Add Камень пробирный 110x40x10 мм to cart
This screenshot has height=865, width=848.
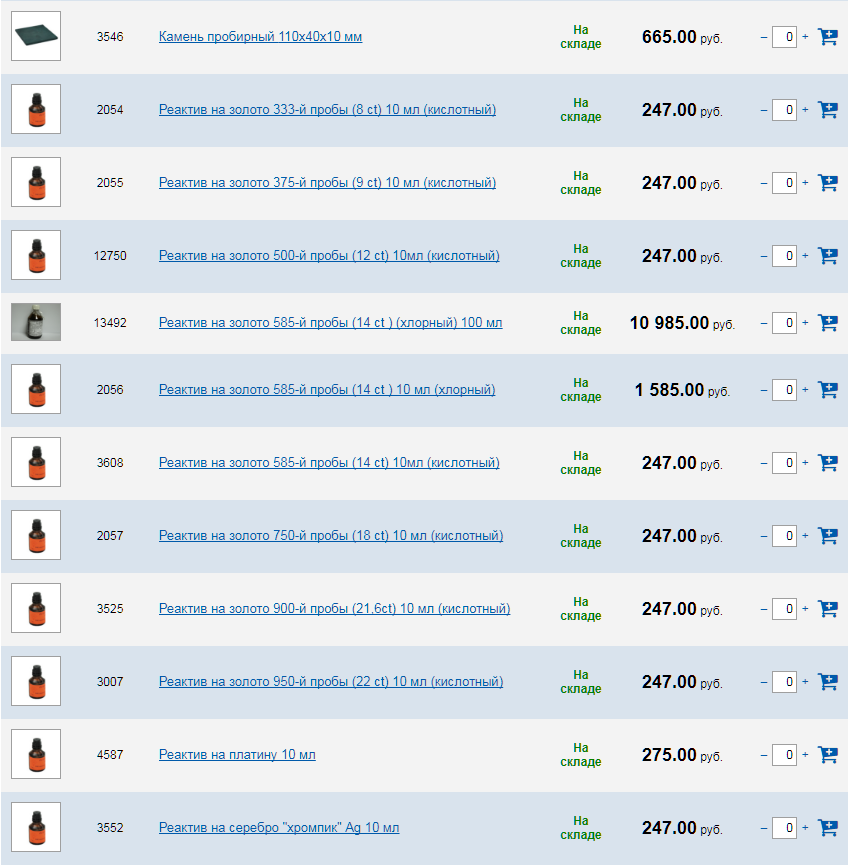tap(828, 37)
